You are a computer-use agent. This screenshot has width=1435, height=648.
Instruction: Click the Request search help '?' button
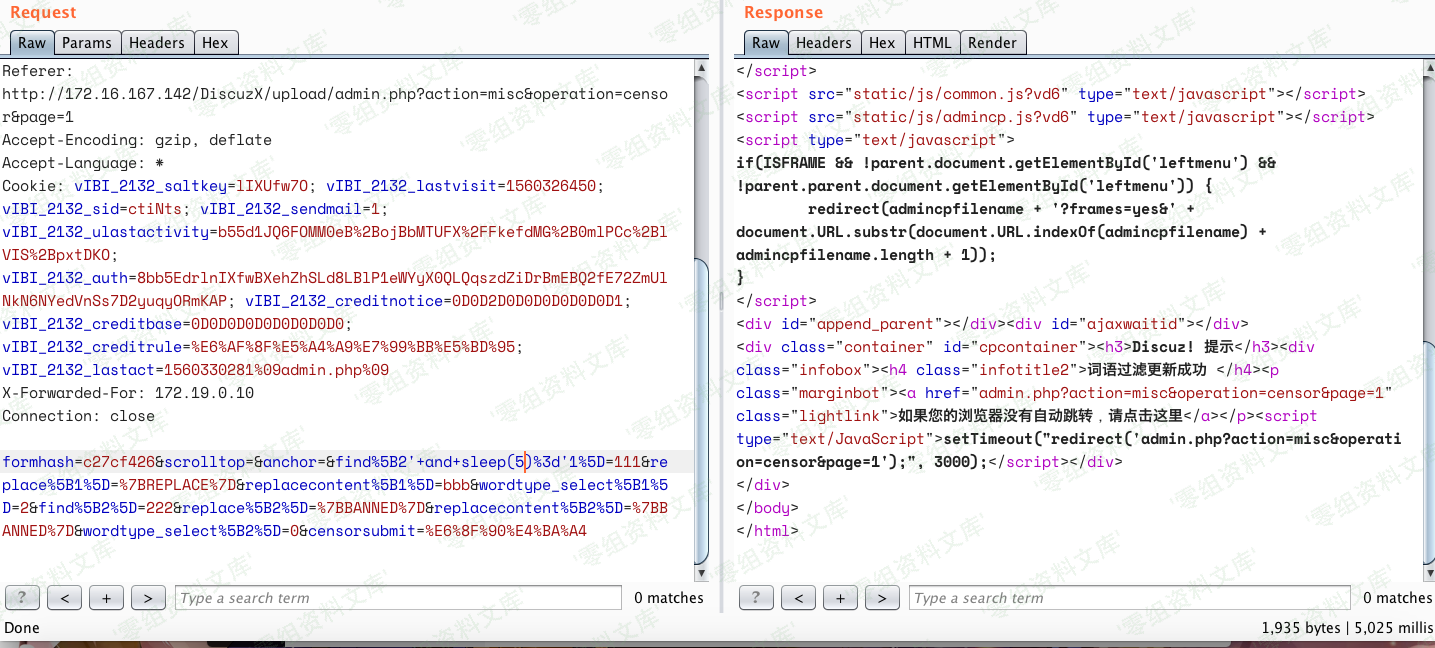tap(22, 598)
